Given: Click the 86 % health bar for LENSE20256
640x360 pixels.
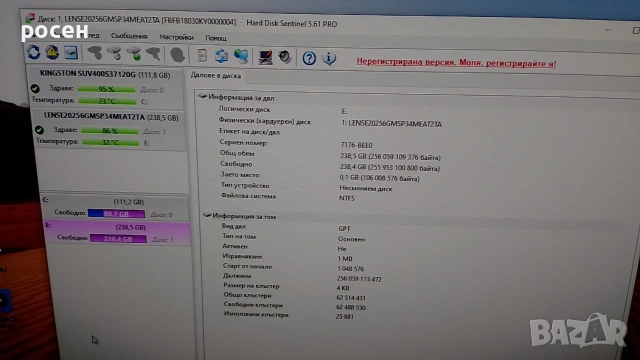Looking at the screenshot, I should (x=110, y=131).
